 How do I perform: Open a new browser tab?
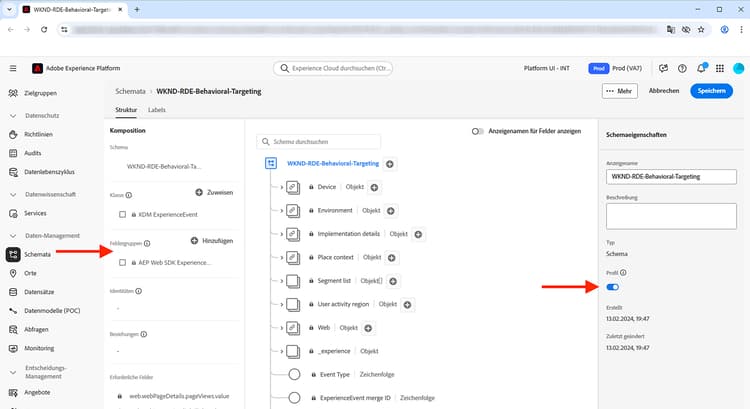coord(137,9)
